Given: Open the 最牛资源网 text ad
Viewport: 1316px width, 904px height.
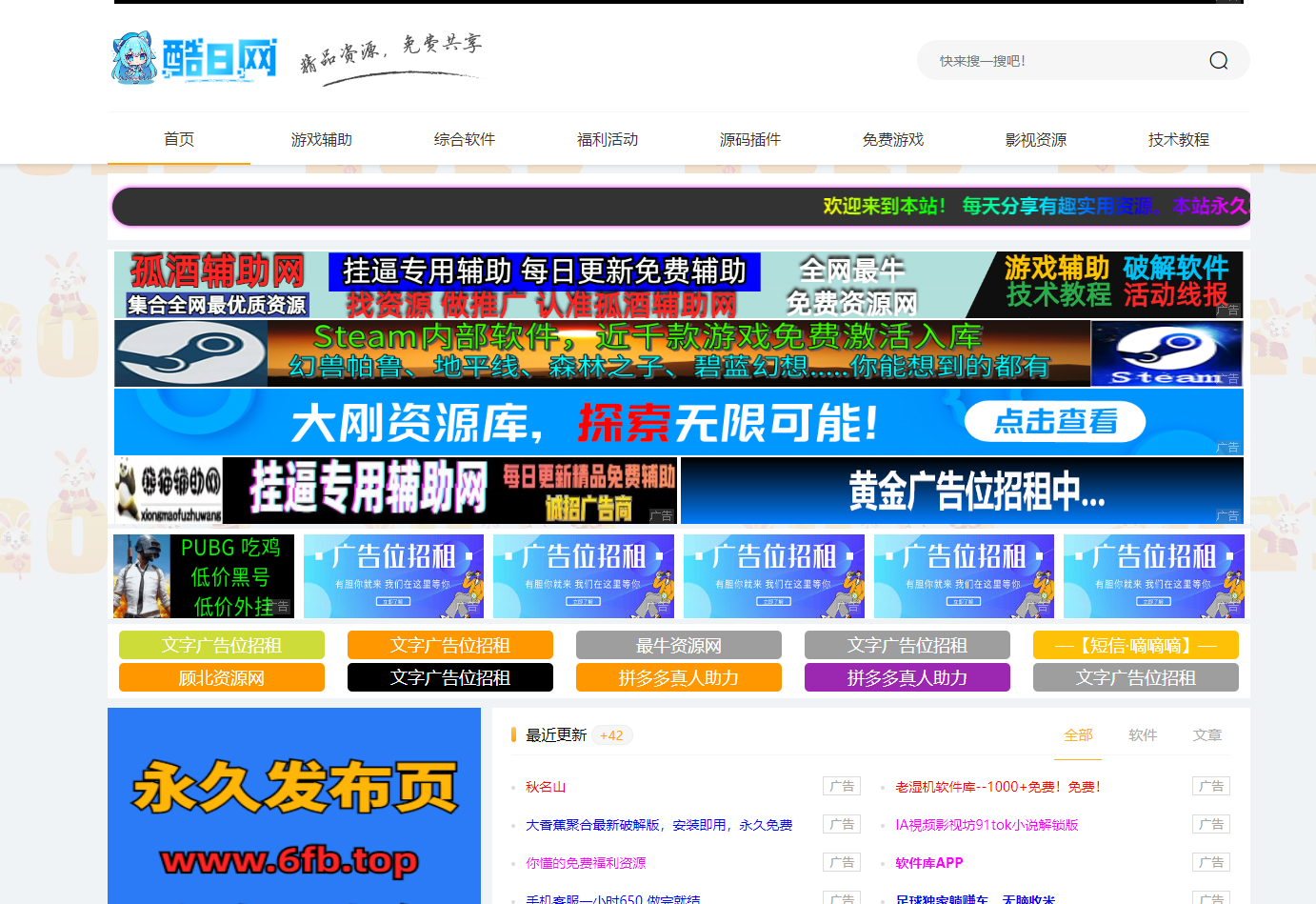Looking at the screenshot, I should pyautogui.click(x=679, y=645).
